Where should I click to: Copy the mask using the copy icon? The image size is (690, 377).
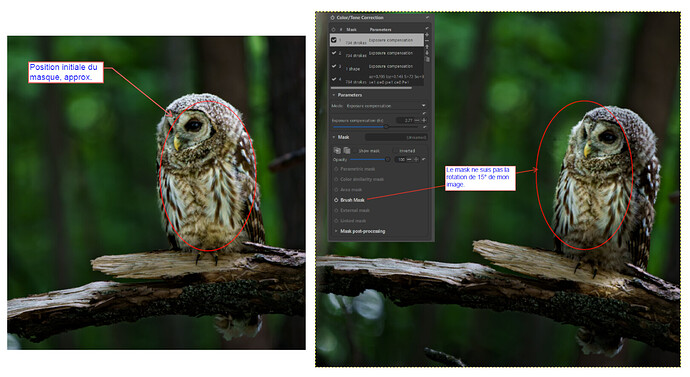coord(337,150)
